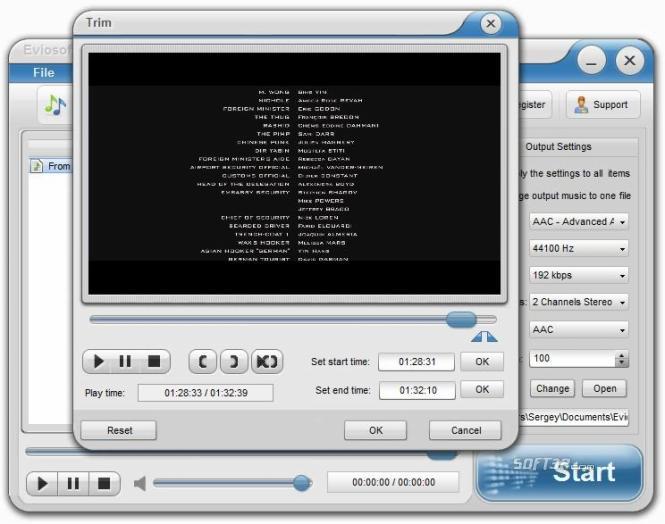Click the Trim dialog seek slider handle
Viewport: 665px width, 524px height.
pos(461,319)
